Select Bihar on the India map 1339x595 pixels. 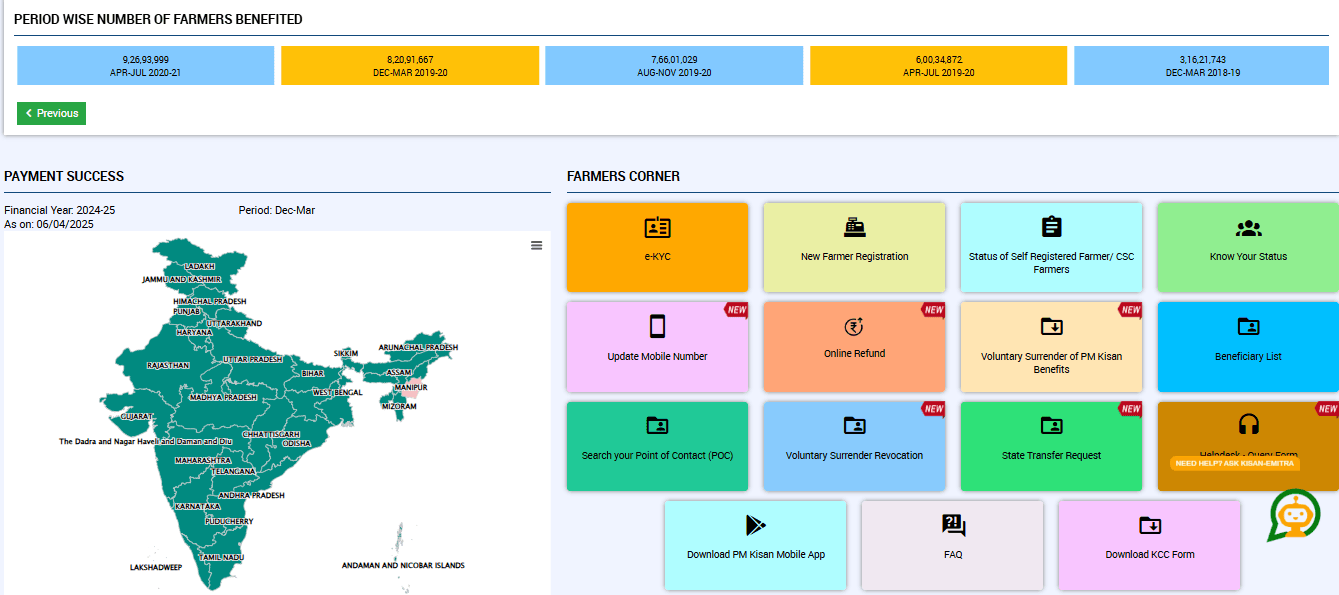click(313, 373)
